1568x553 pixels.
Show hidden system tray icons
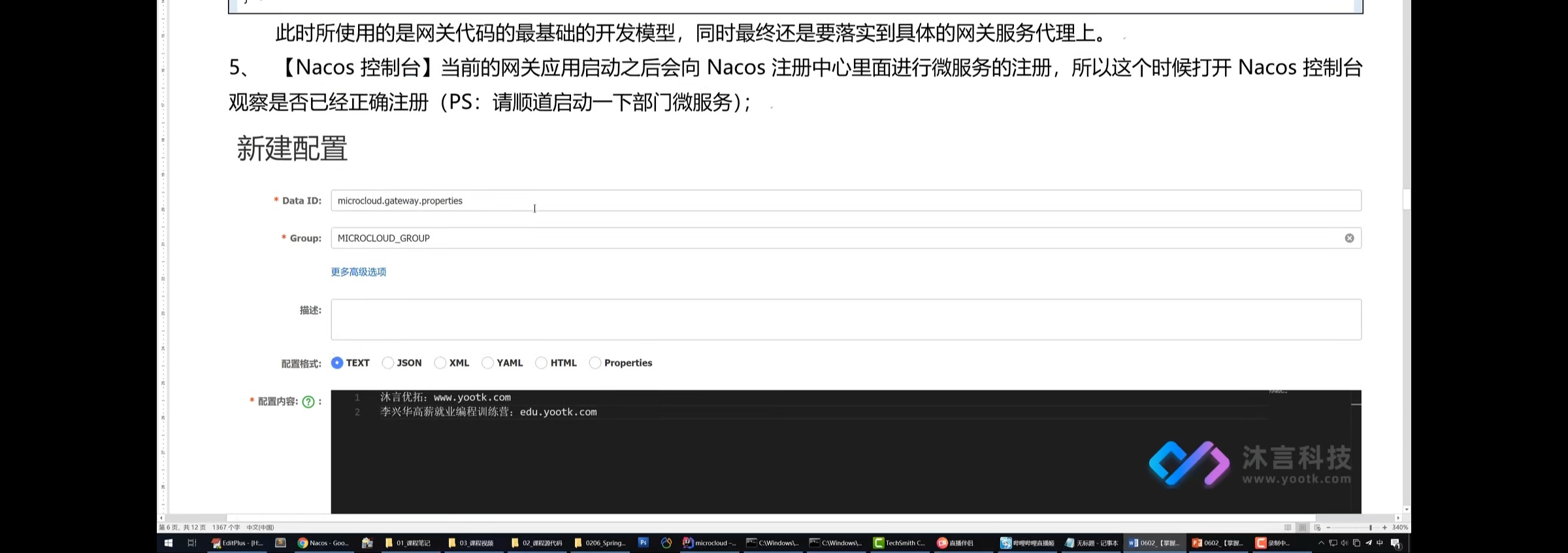1321,543
